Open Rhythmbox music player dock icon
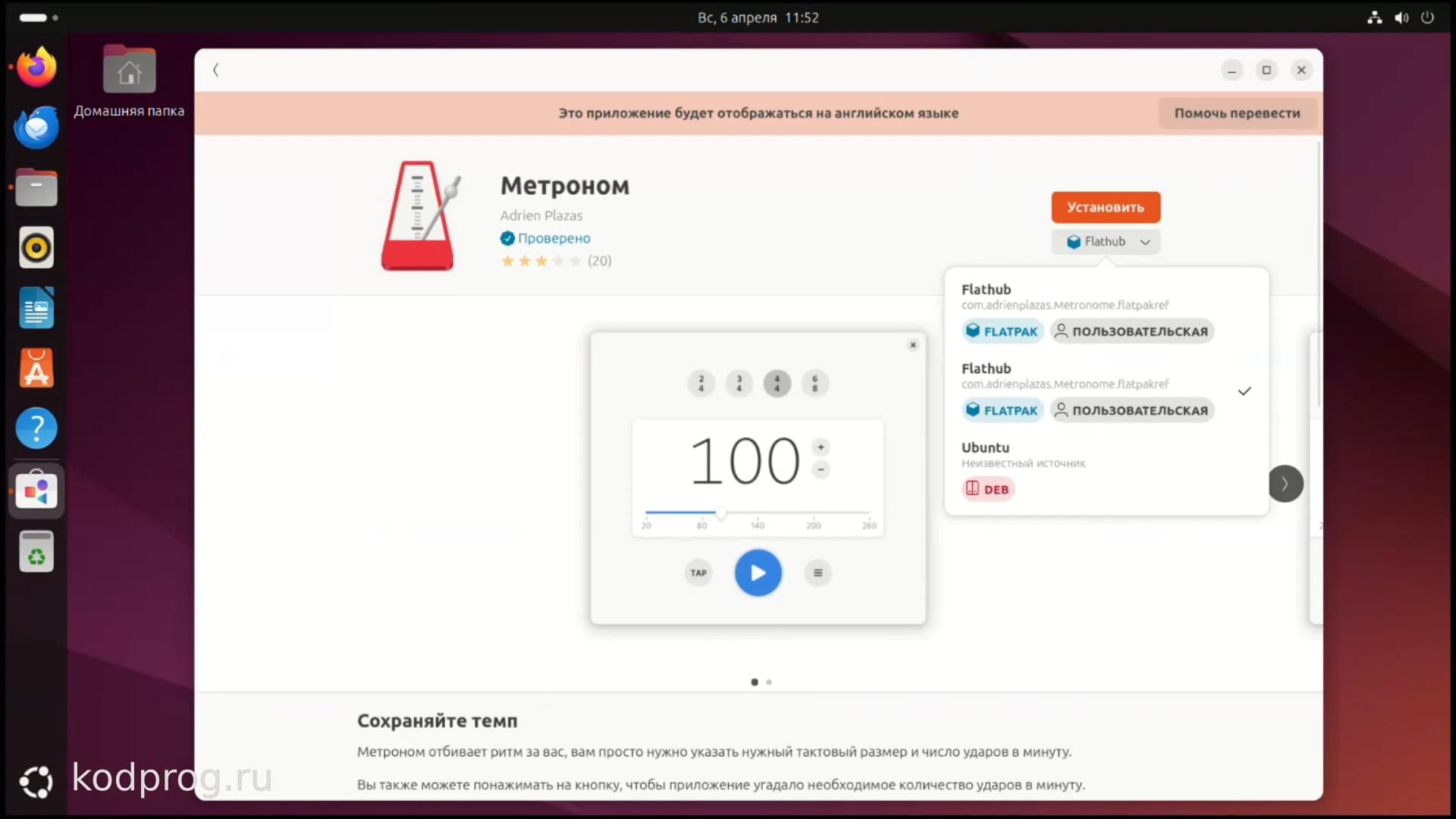The width and height of the screenshot is (1456, 819). tap(36, 247)
